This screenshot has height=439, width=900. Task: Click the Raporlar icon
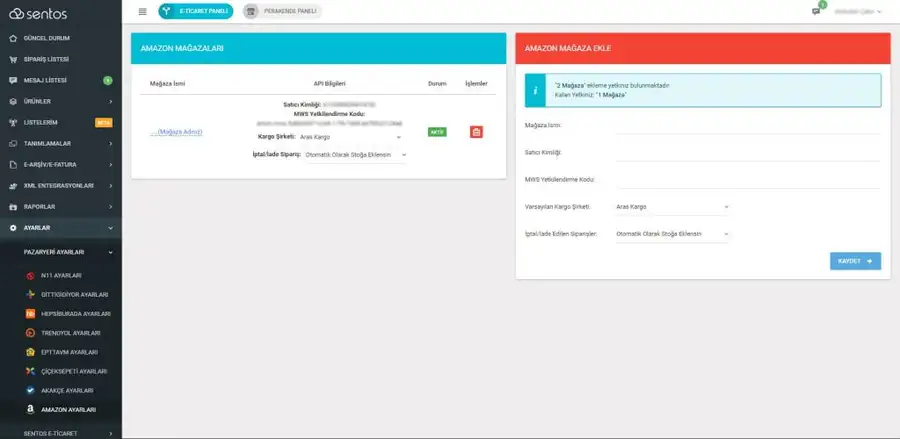point(13,207)
